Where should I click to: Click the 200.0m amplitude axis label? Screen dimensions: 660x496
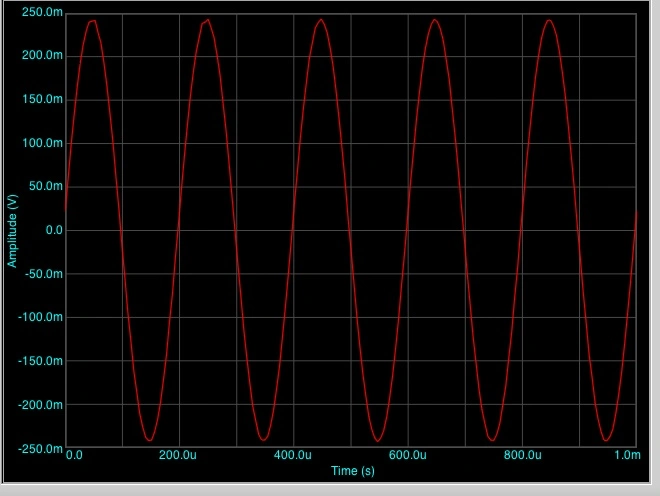pyautogui.click(x=42, y=55)
